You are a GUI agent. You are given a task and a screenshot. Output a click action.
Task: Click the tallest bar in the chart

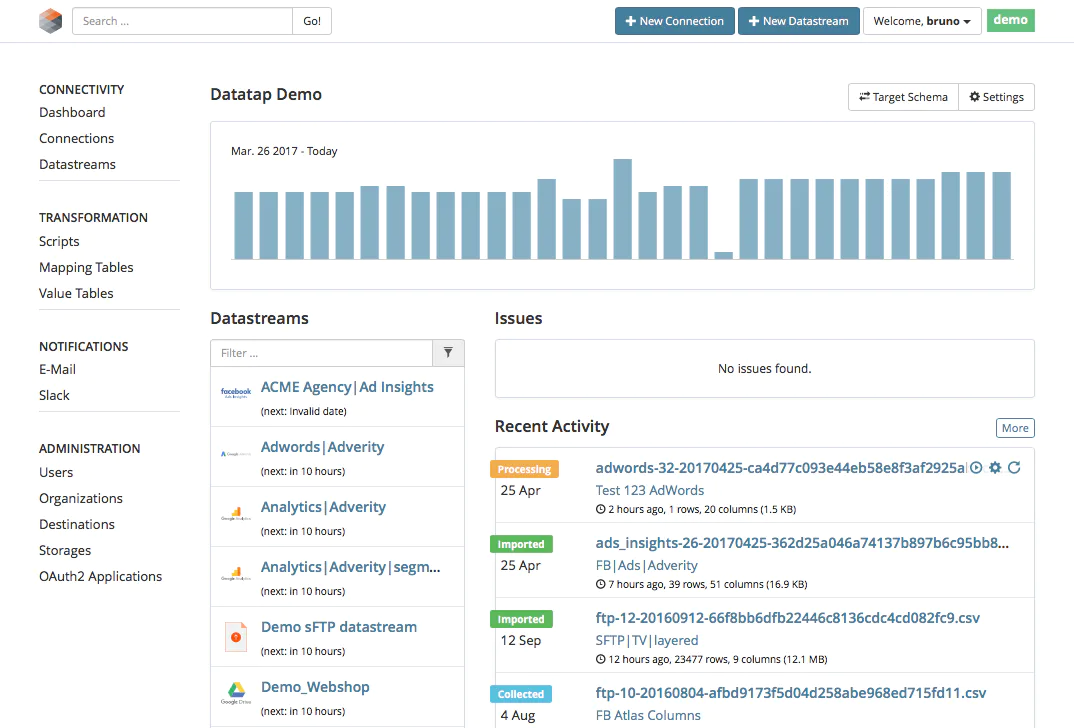tap(623, 209)
